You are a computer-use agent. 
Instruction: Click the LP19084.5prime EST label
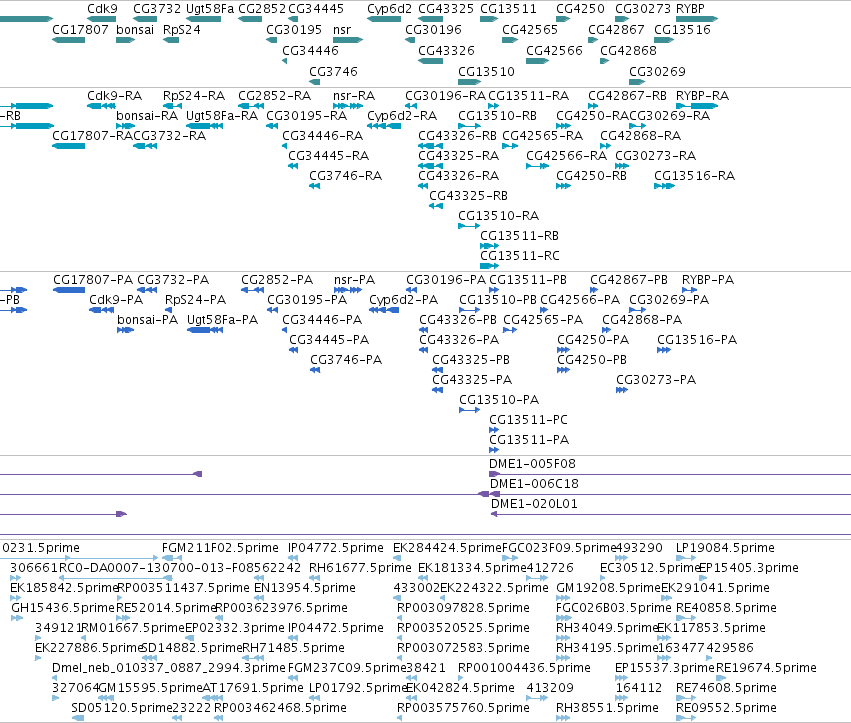pyautogui.click(x=725, y=548)
